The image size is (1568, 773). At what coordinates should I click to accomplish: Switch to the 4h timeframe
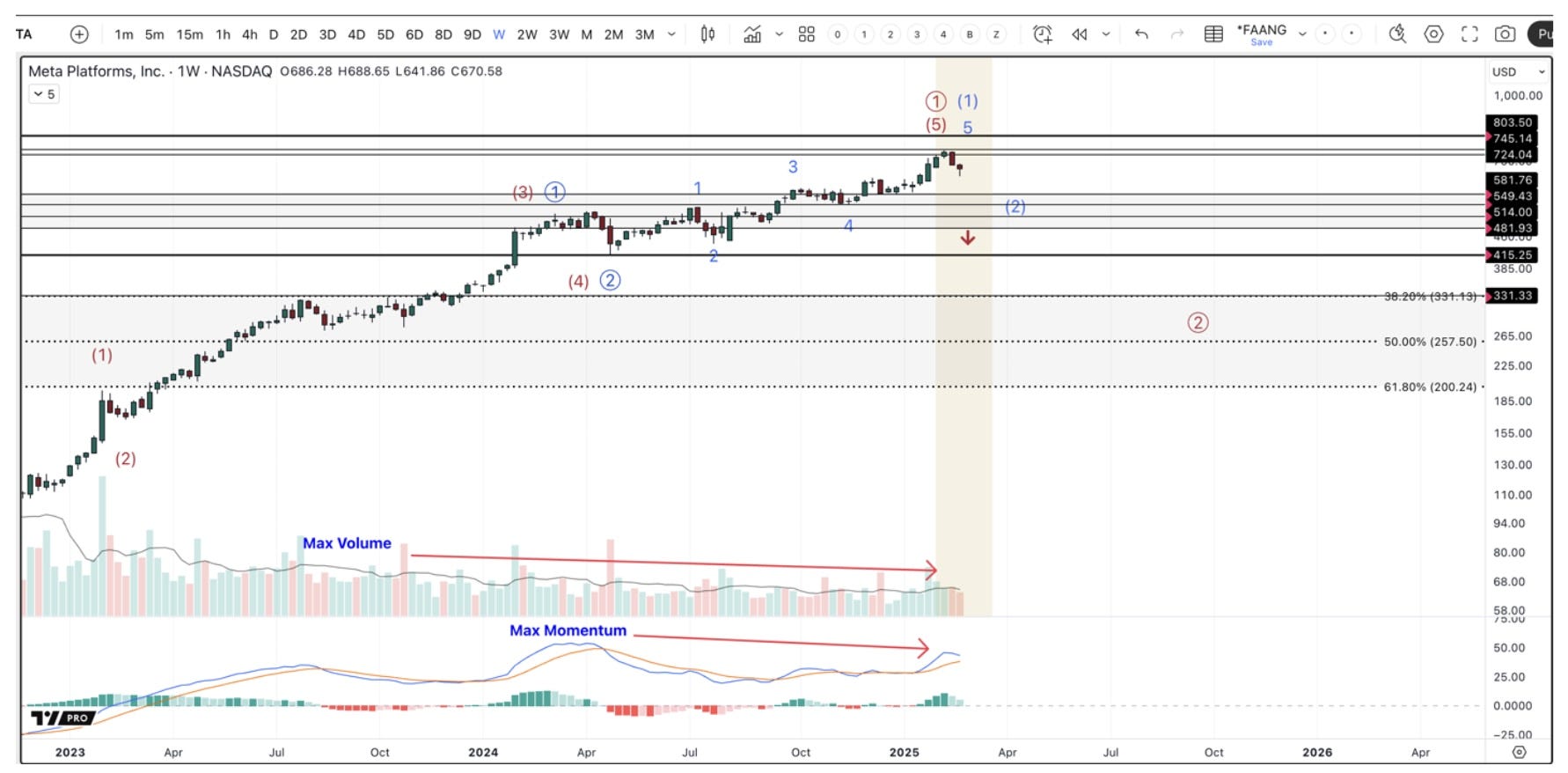pyautogui.click(x=250, y=34)
